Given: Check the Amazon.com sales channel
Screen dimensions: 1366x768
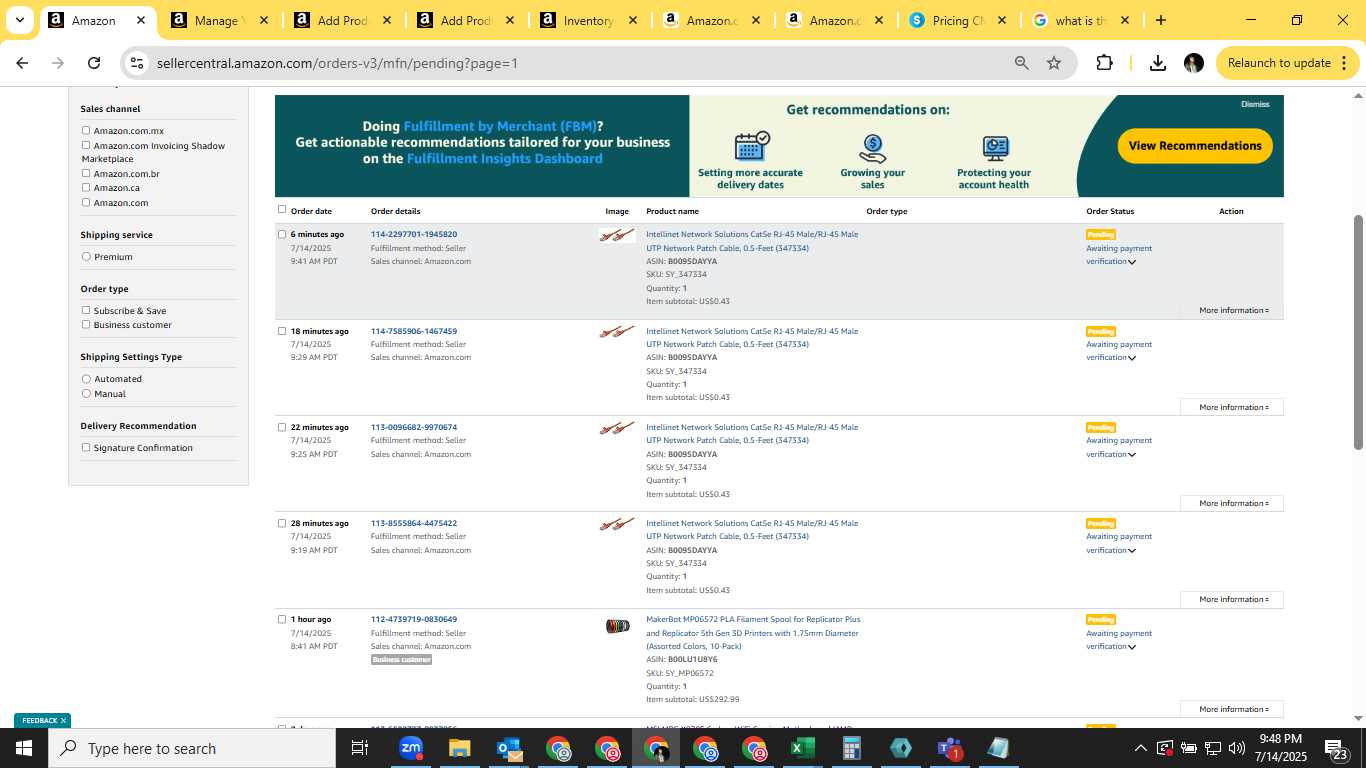Looking at the screenshot, I should [x=86, y=202].
